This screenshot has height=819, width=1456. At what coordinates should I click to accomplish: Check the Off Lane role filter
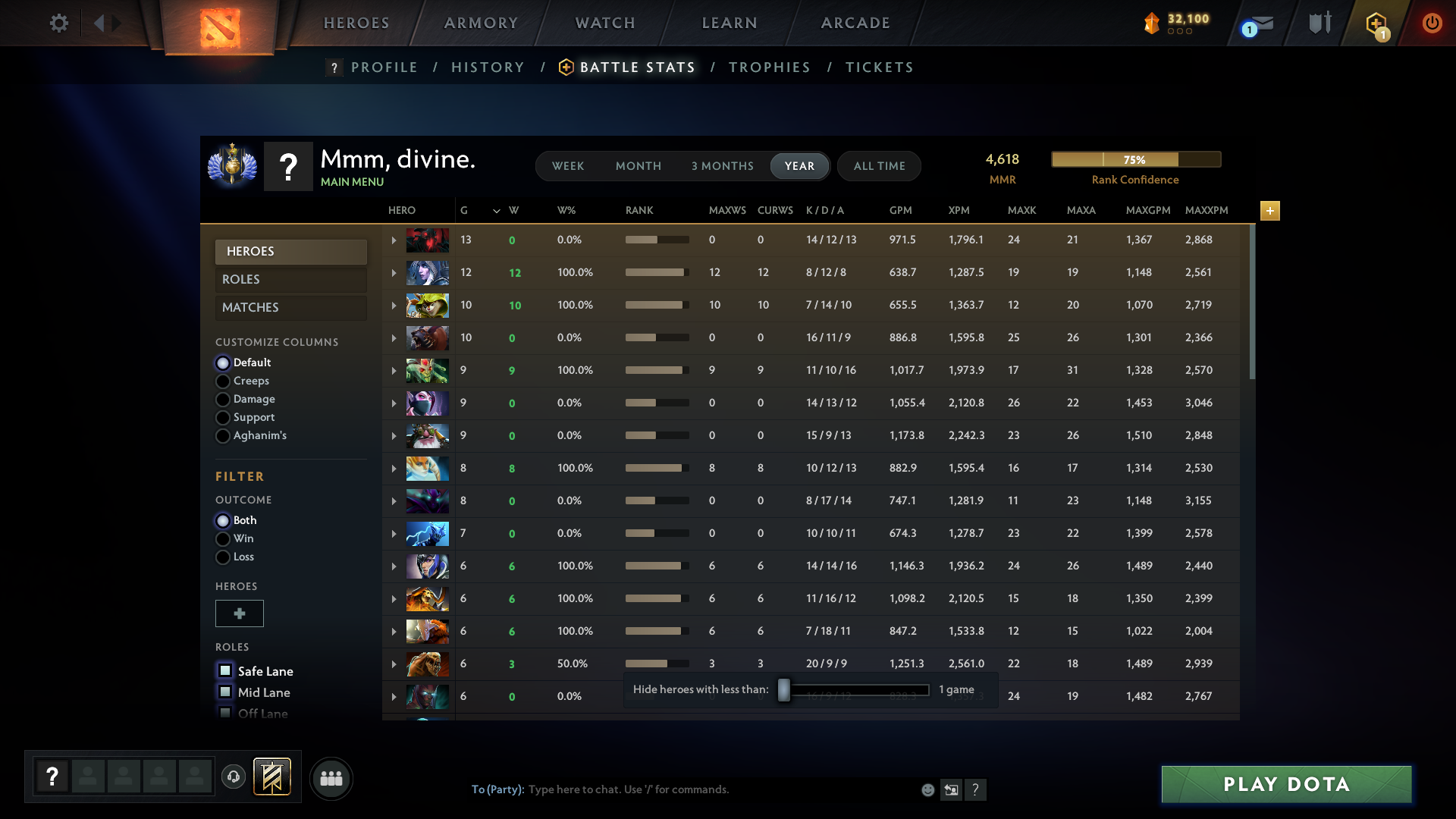click(224, 714)
